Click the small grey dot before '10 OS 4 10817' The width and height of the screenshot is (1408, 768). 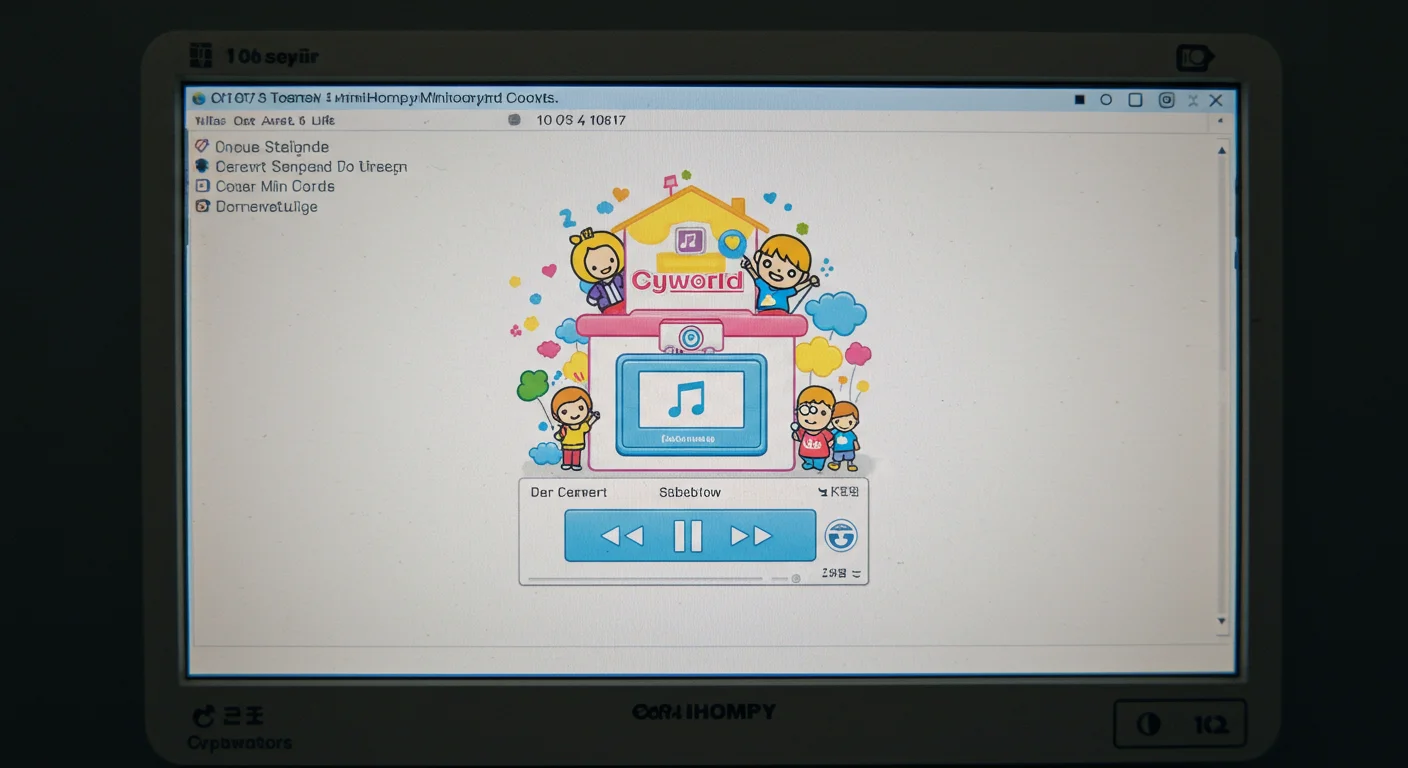point(515,119)
